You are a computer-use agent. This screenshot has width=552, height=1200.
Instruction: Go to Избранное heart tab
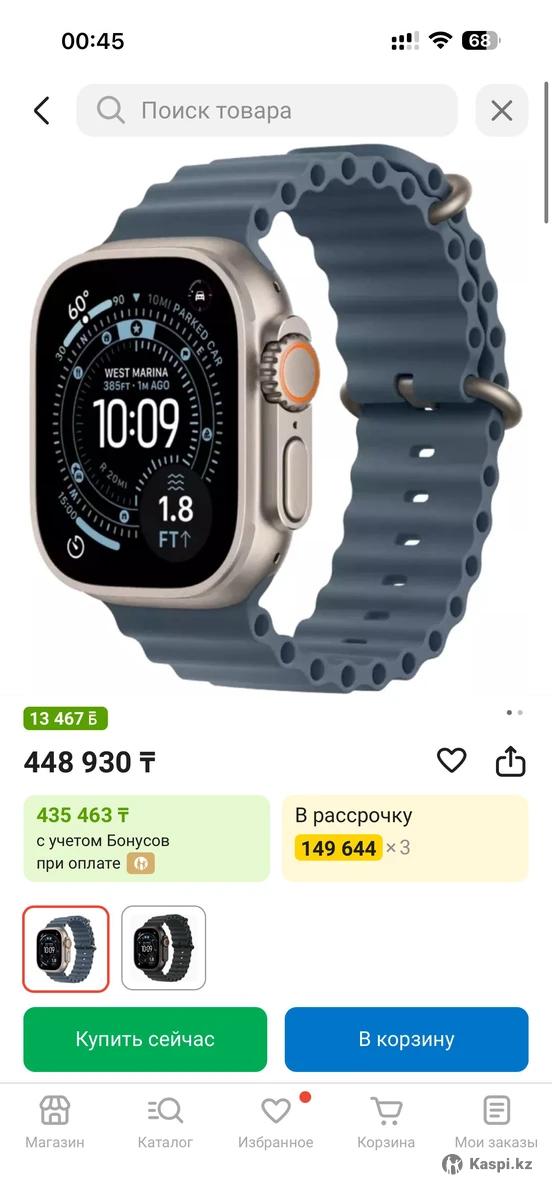click(x=276, y=1122)
